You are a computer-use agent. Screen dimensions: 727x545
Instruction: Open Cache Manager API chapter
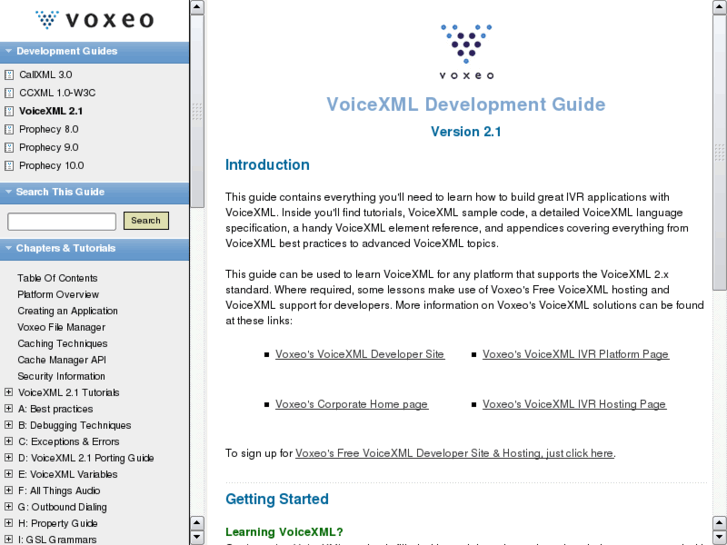coord(62,360)
